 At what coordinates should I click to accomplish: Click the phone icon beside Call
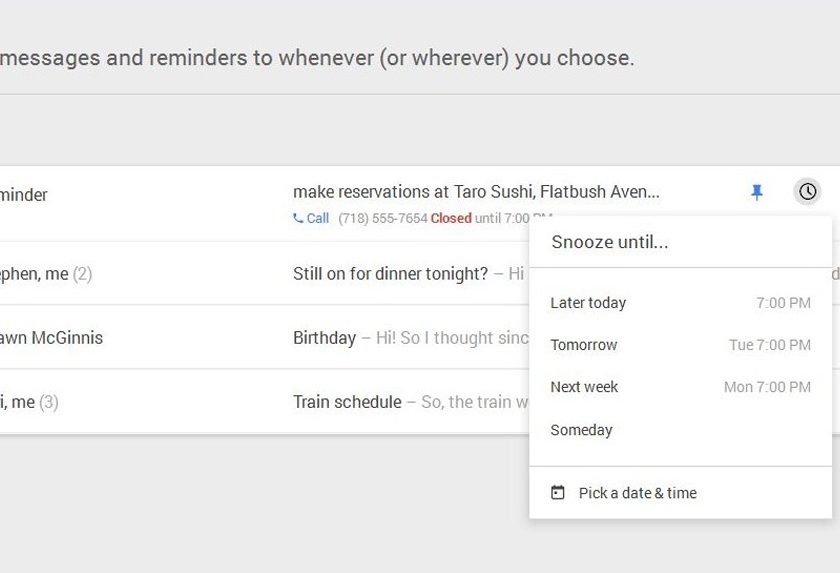coord(298,218)
